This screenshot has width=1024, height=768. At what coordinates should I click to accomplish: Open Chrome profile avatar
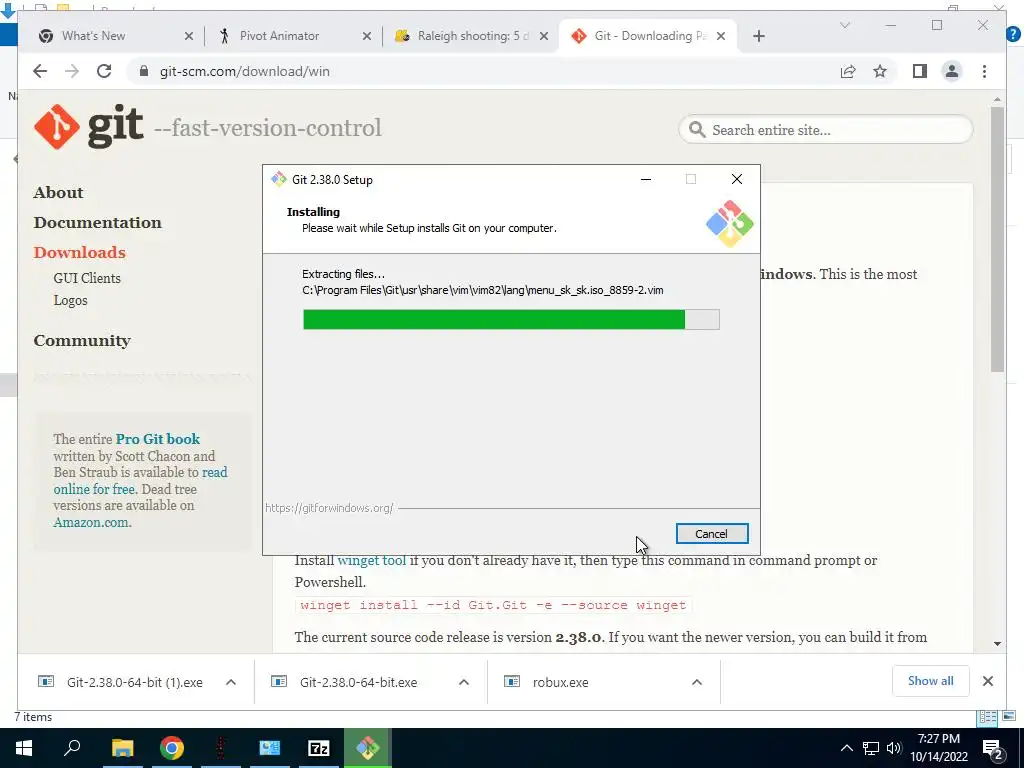point(952,71)
